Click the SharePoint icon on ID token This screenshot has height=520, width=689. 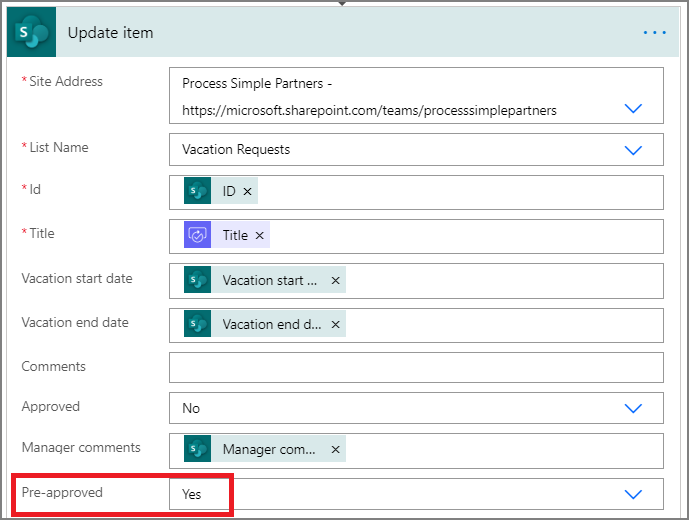click(x=197, y=191)
